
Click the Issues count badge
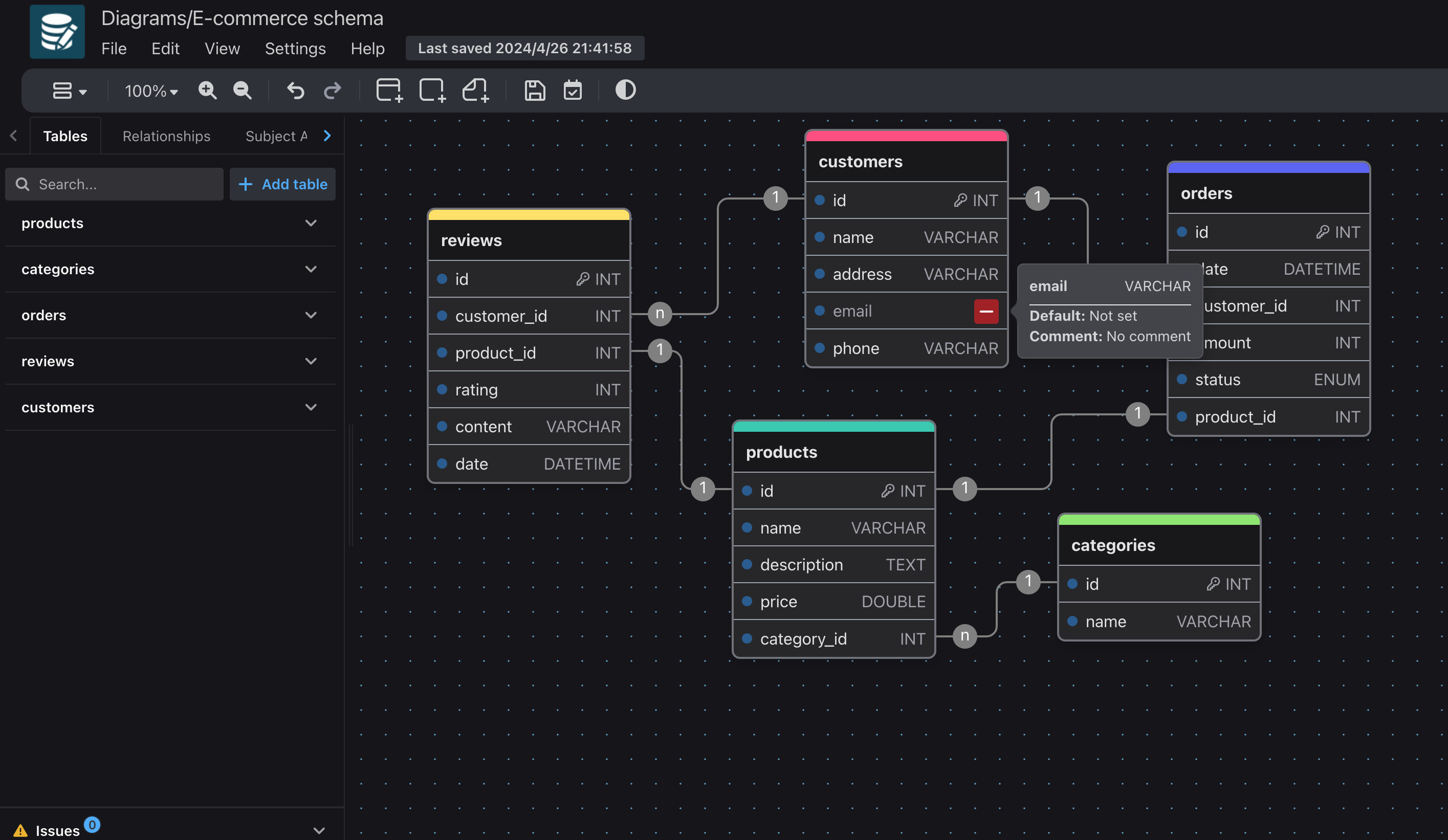point(92,825)
